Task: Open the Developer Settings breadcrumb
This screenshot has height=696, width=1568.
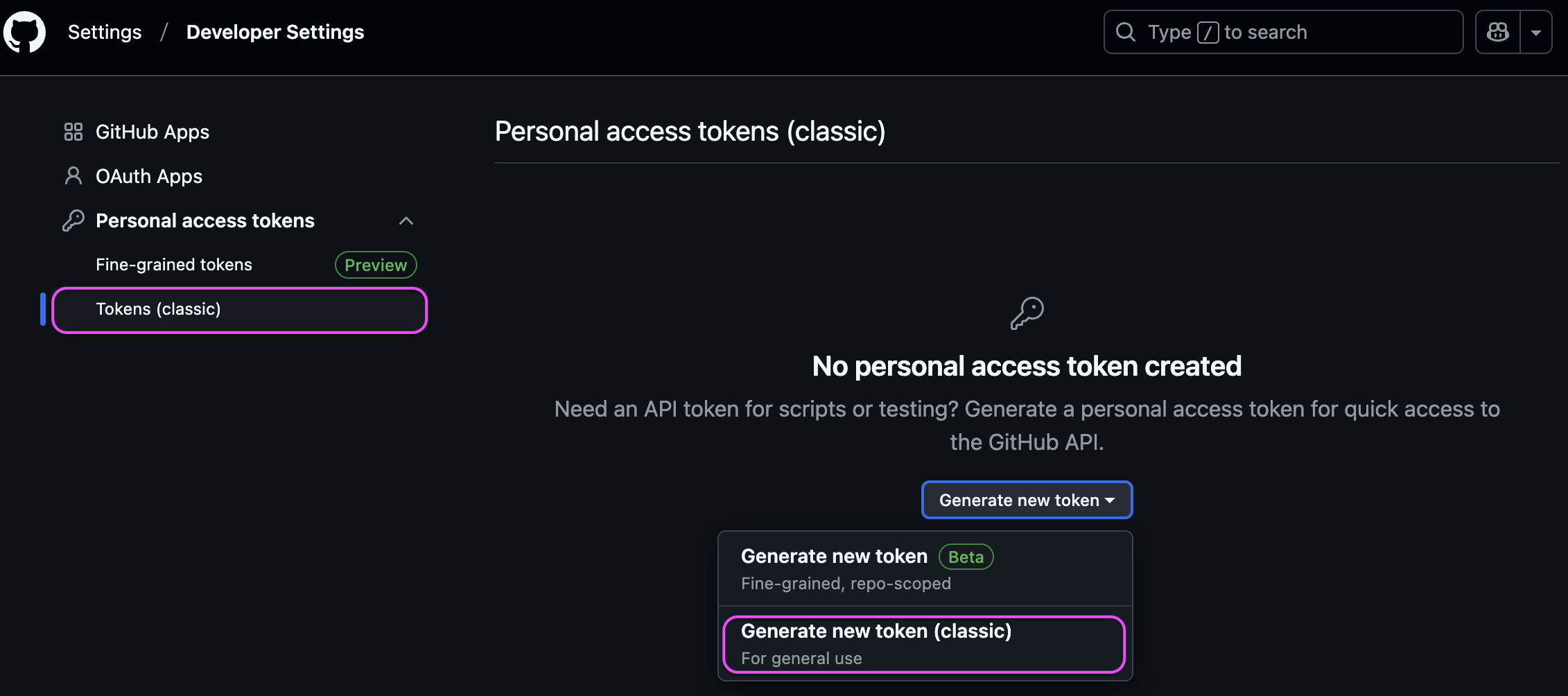Action: pos(275,32)
